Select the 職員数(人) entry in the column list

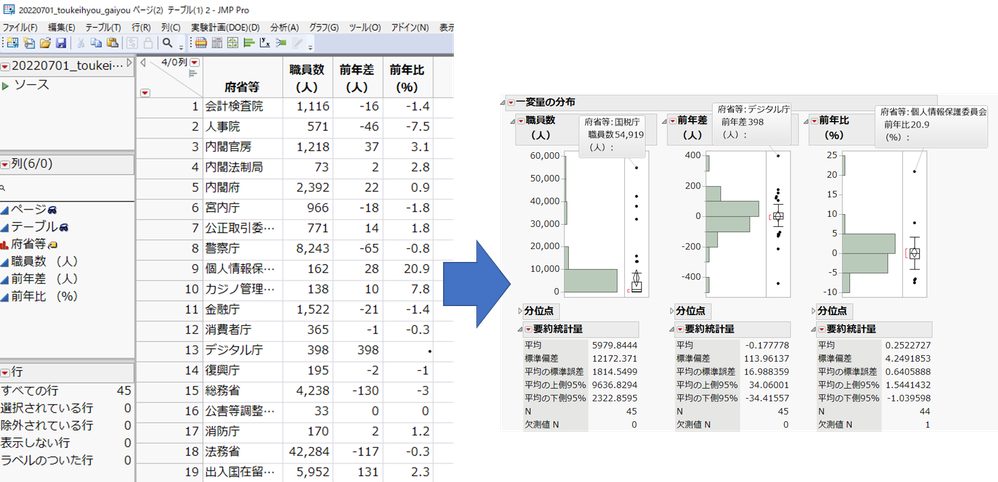(43, 261)
